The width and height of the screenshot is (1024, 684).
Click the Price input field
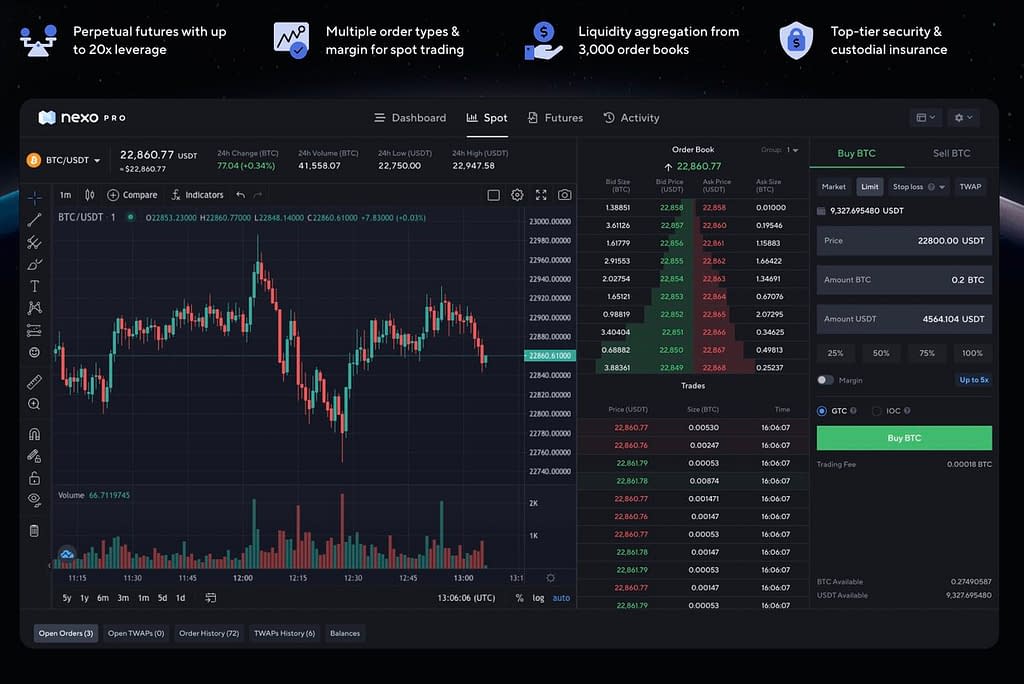click(x=904, y=240)
